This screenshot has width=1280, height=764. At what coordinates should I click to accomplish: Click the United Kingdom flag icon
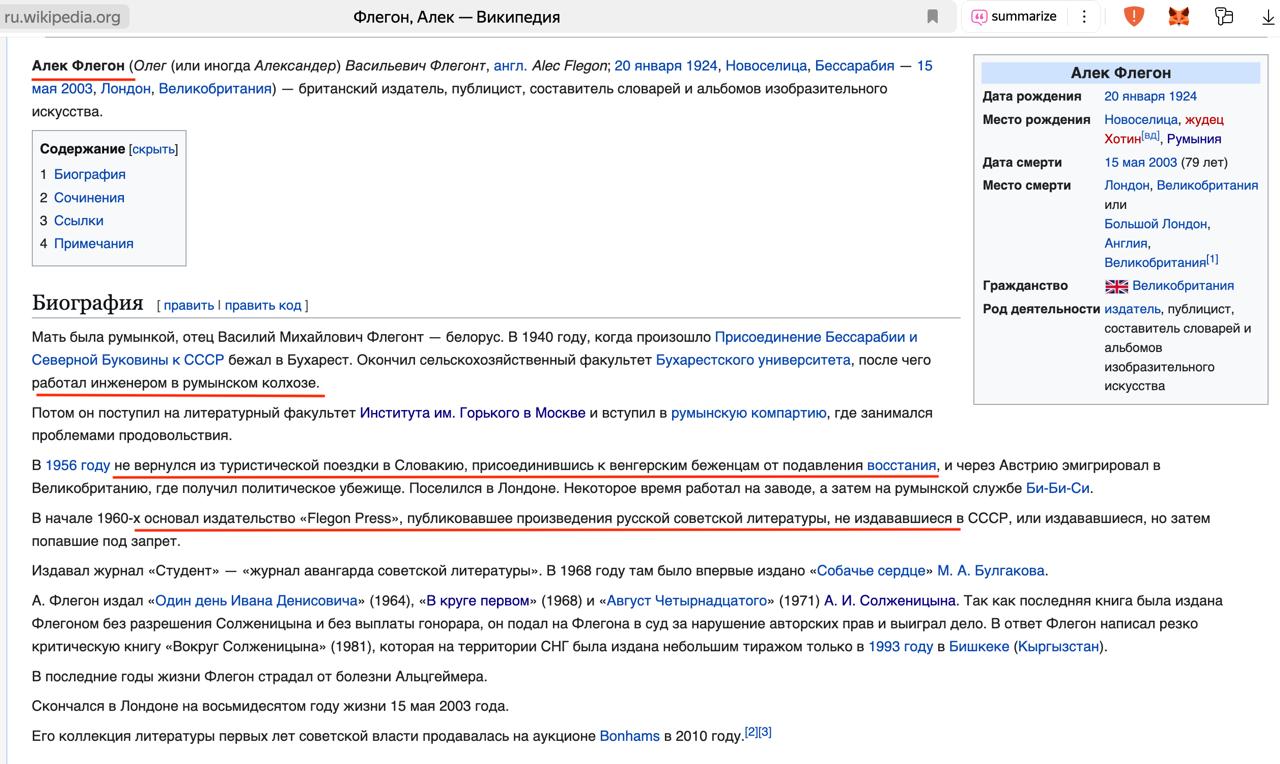coord(1116,286)
